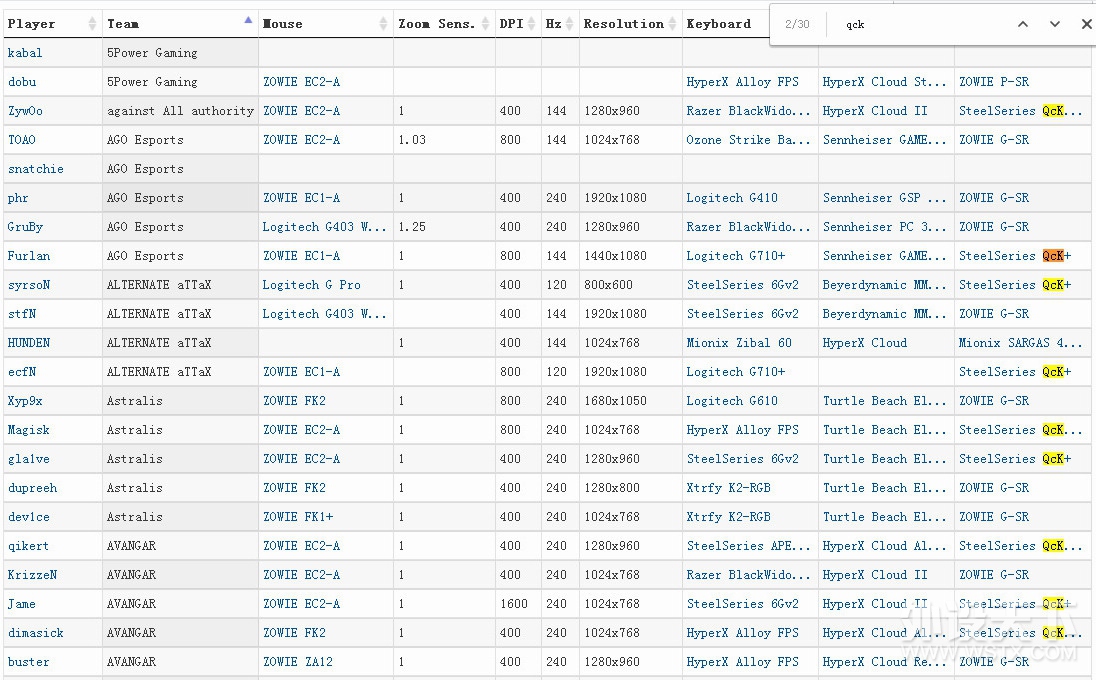Viewport: 1096px width, 680px height.
Task: Open player Furlan's page
Action: [x=29, y=256]
